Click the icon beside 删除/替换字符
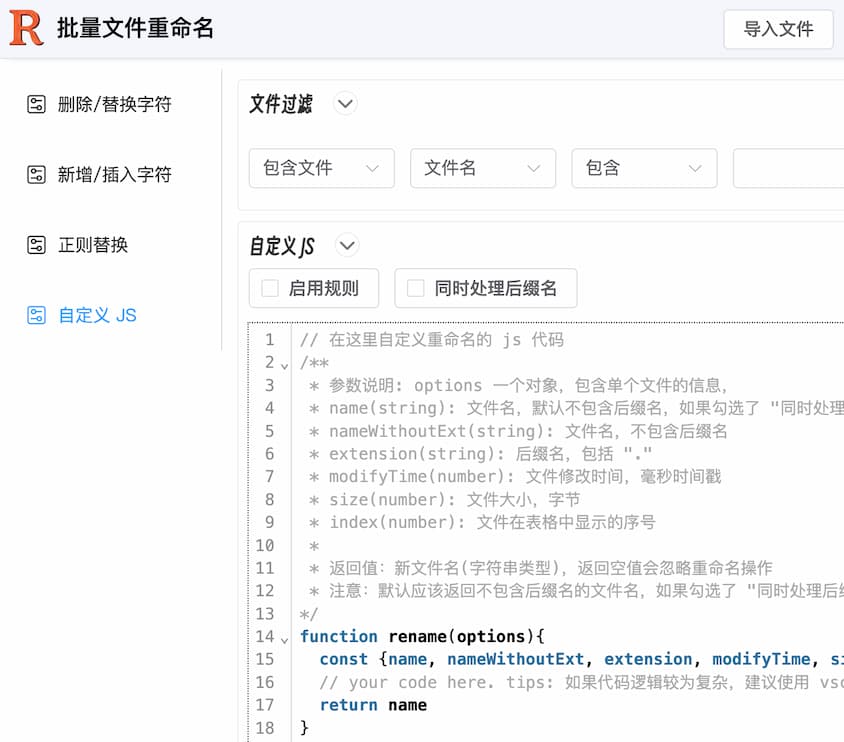844x742 pixels. click(x=36, y=104)
